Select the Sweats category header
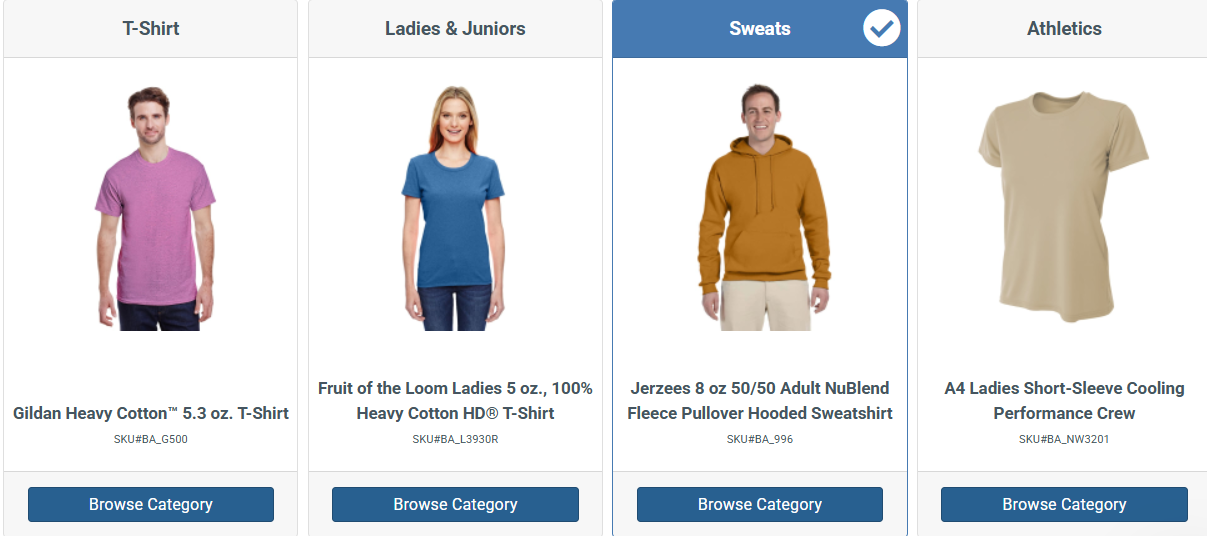Viewport: 1207px width, 536px height. click(x=760, y=29)
